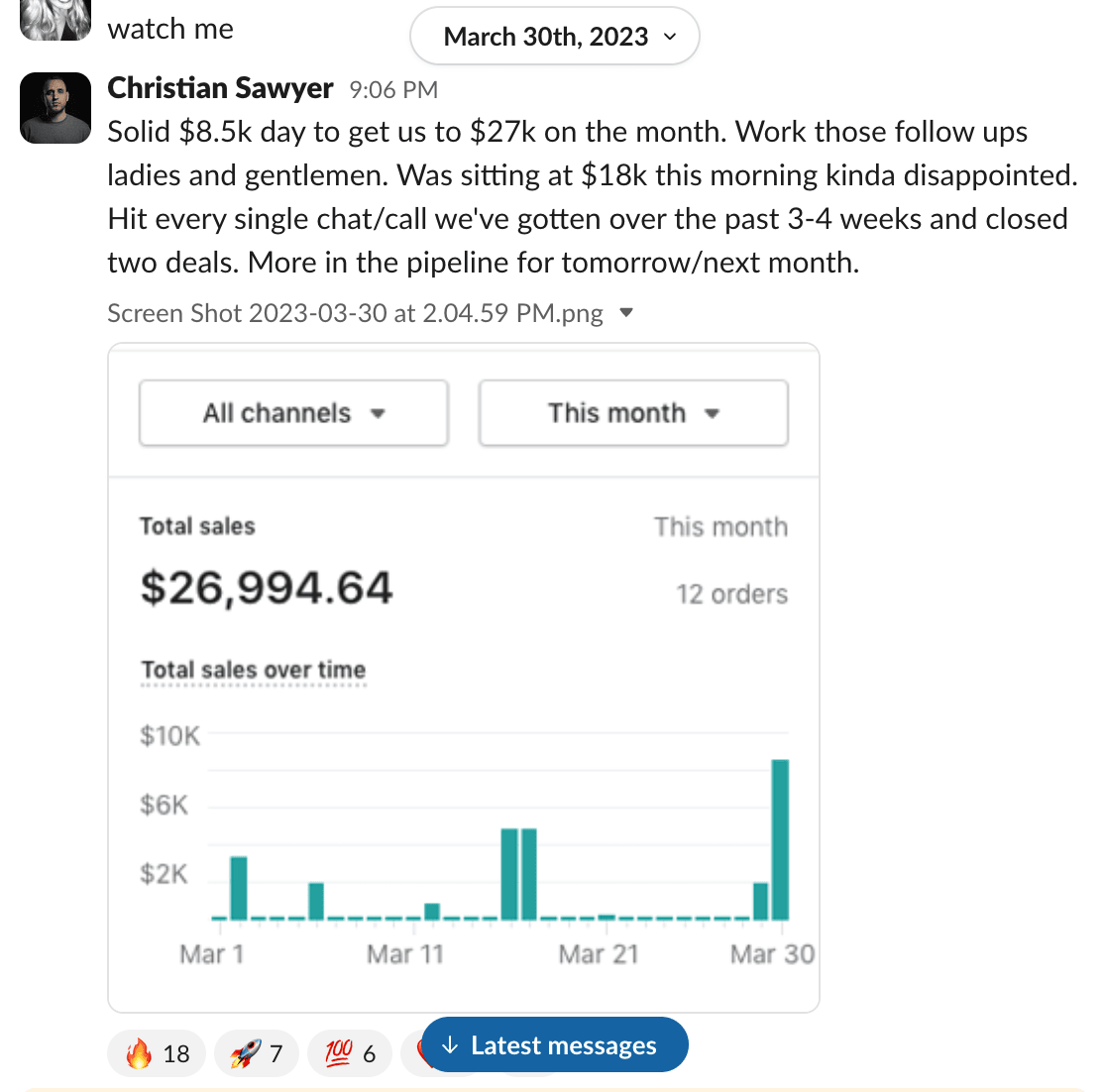Click the down arrow in Latest messages

450,1045
